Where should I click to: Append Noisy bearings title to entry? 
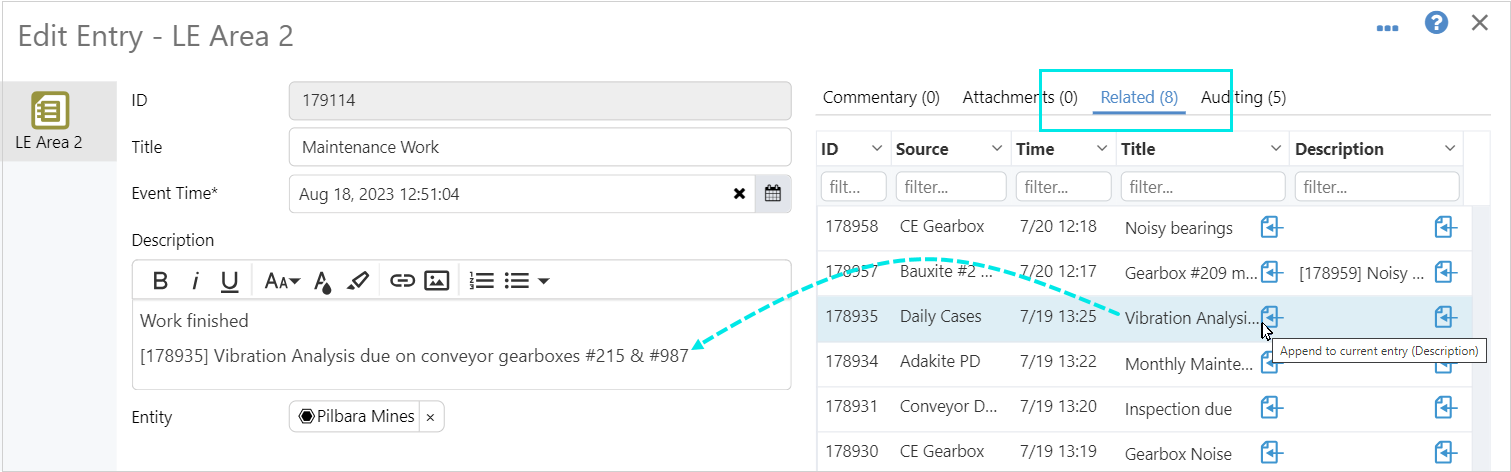coord(1271,227)
